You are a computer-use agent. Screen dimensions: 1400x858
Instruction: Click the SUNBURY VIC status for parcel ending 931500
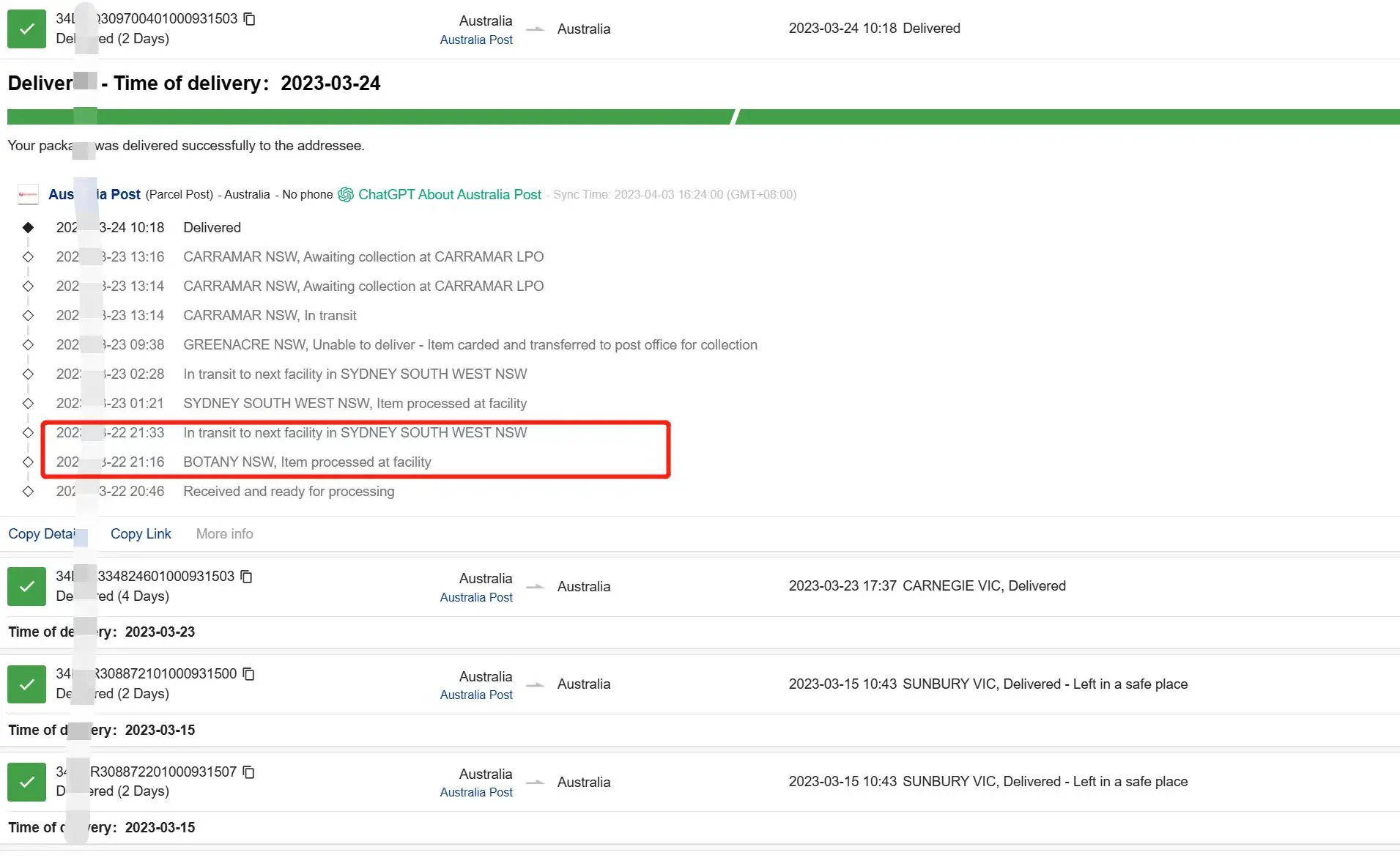pyautogui.click(x=1045, y=684)
